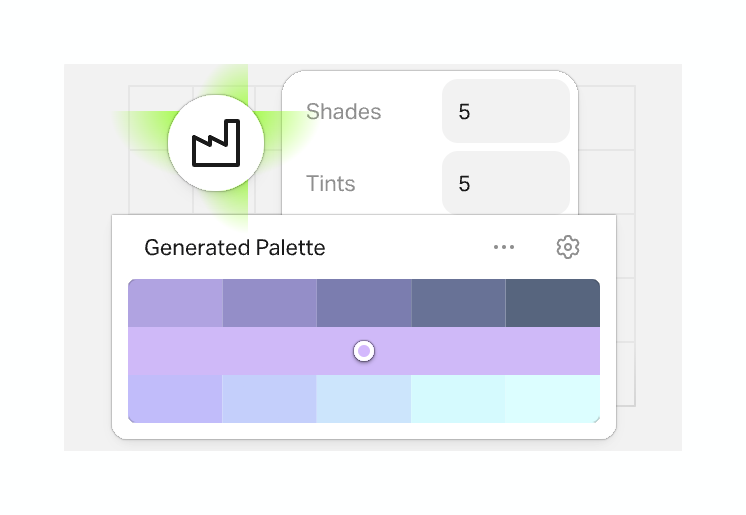Click the Tints label

tap(330, 183)
